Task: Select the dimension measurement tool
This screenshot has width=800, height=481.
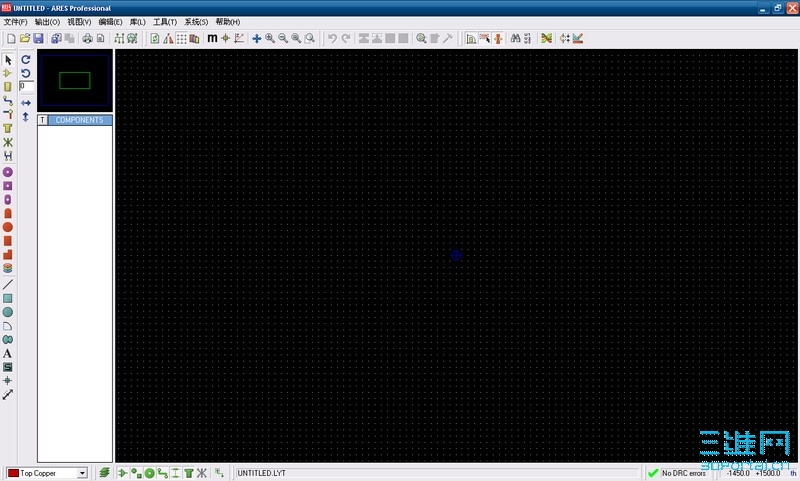Action: click(8, 395)
